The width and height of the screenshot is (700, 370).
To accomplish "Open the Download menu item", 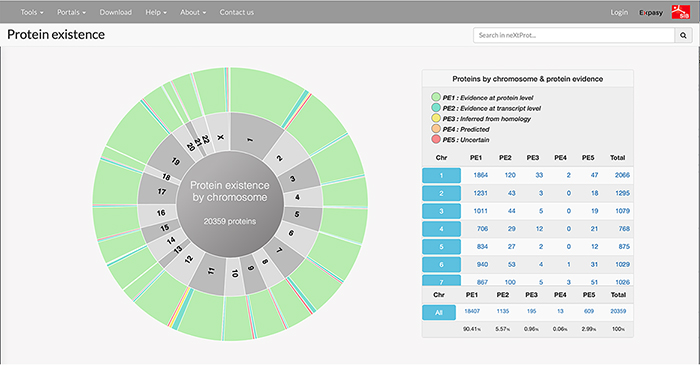I will point(116,12).
